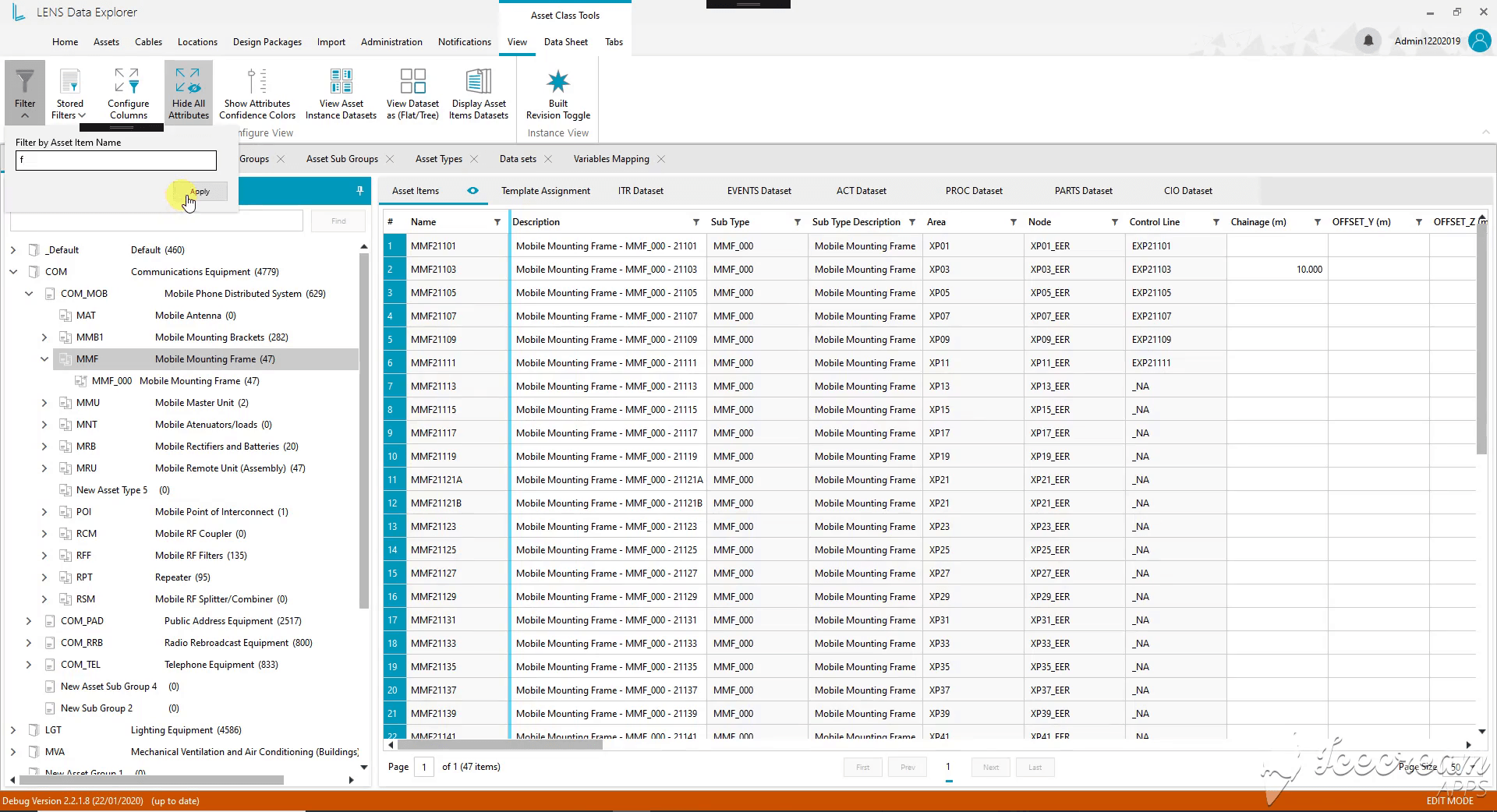Image resolution: width=1497 pixels, height=812 pixels.
Task: Close the Data sets tab
Action: [x=548, y=159]
